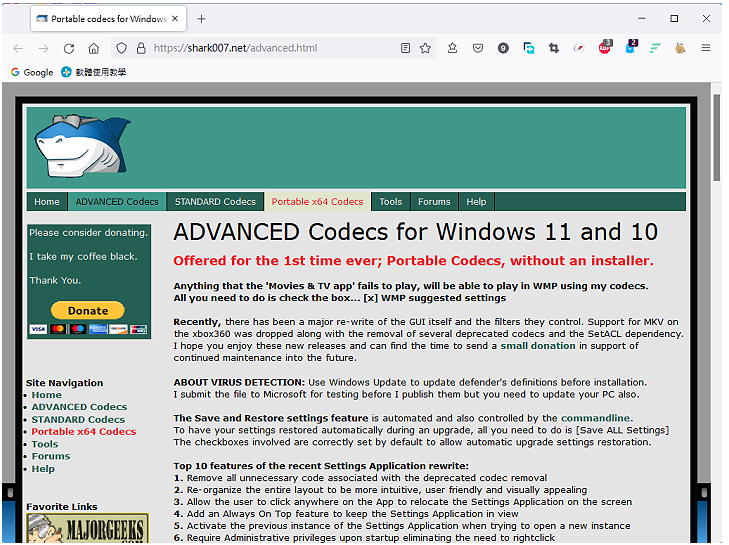Image resolution: width=729 pixels, height=545 pixels.
Task: Click the credit card logos under Donate
Action: [88, 329]
